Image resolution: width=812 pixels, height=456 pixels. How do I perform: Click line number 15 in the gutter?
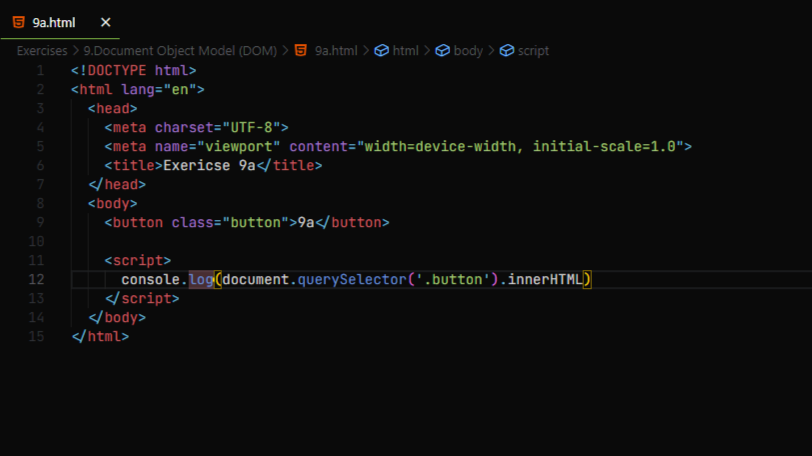click(36, 336)
